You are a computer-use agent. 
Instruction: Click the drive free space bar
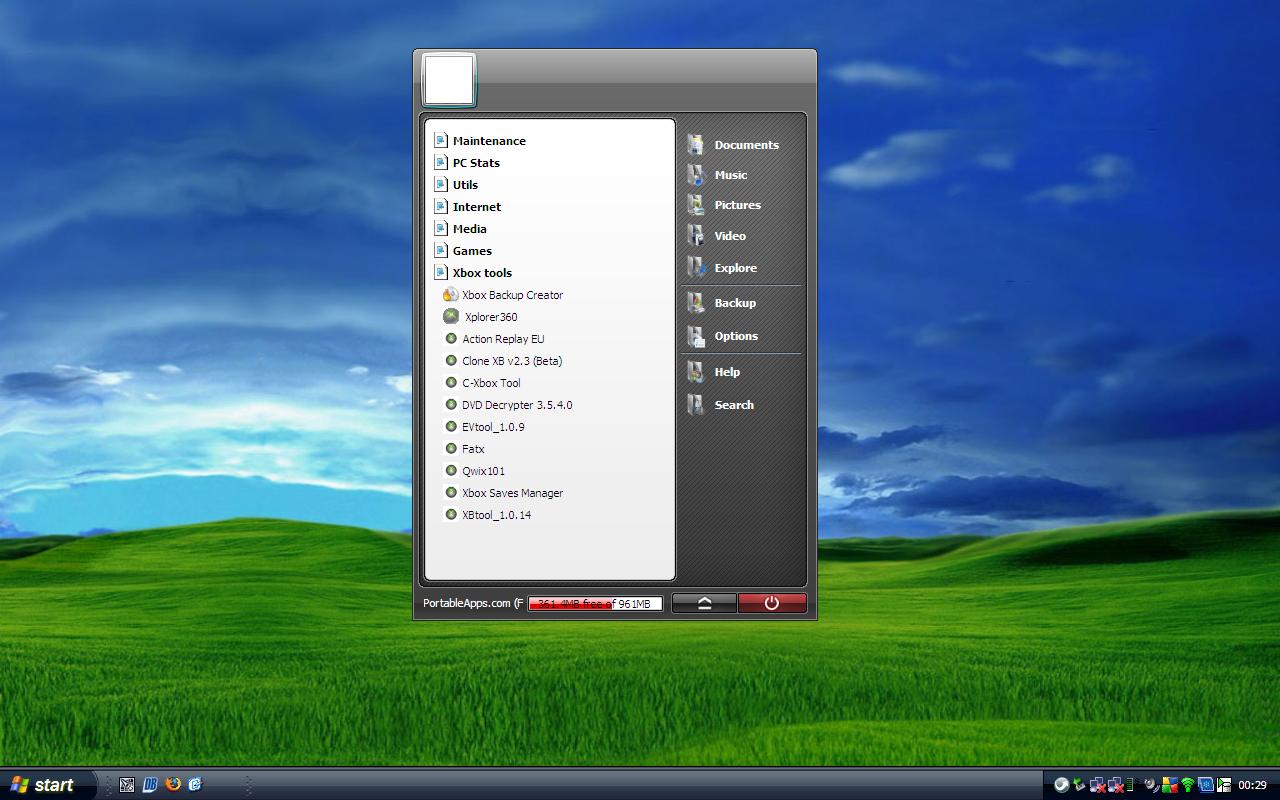(595, 603)
